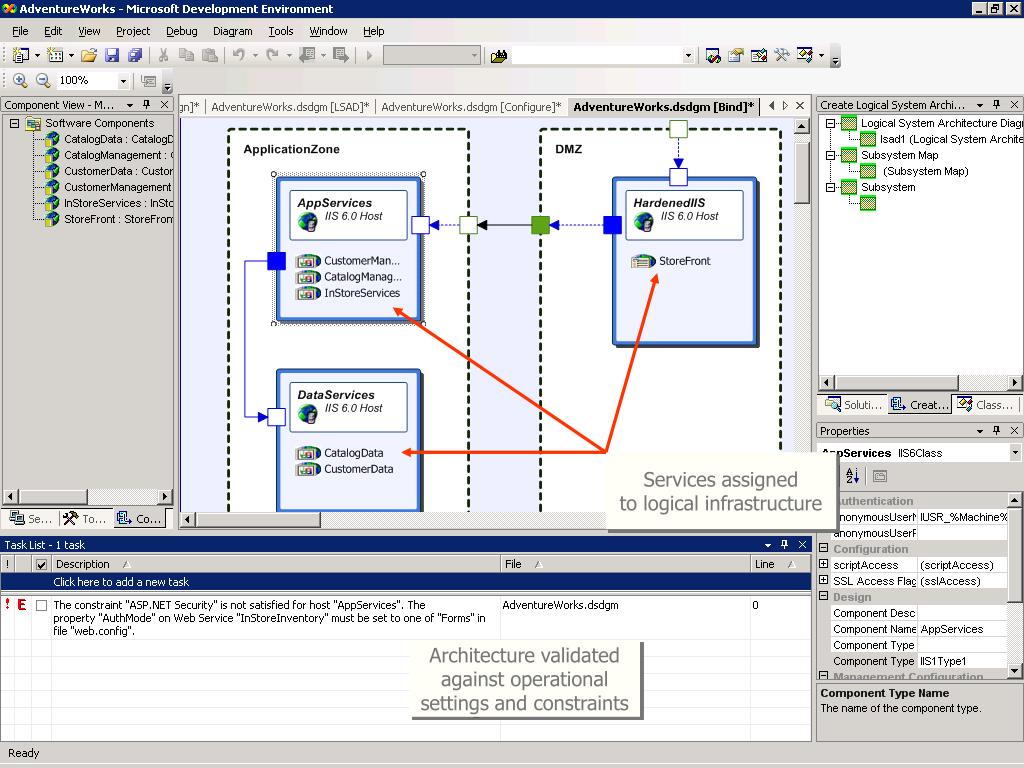Select the green endpoint on the DMZ boundary

541,225
